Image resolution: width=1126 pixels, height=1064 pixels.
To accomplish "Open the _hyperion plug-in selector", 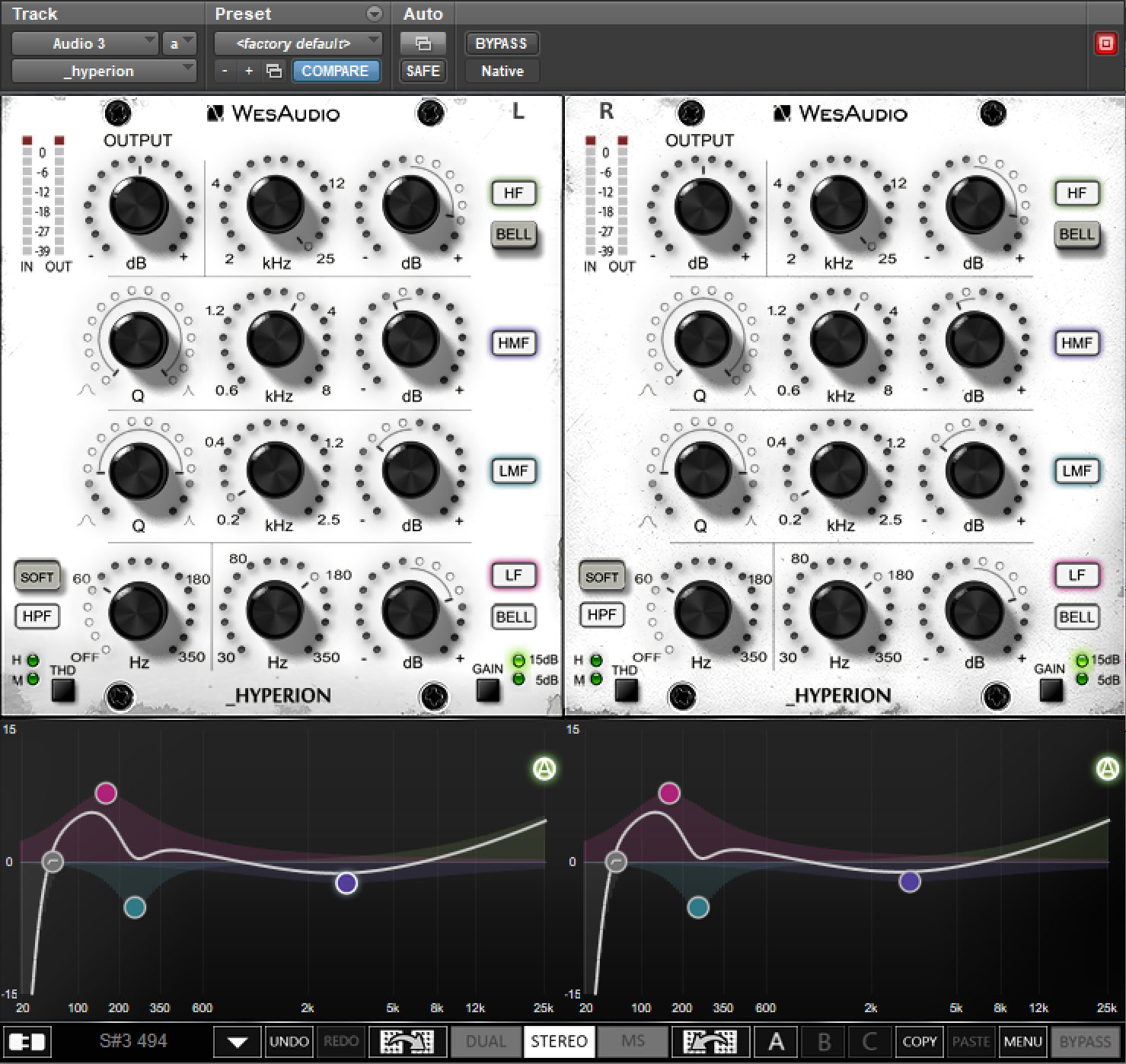I will click(99, 70).
